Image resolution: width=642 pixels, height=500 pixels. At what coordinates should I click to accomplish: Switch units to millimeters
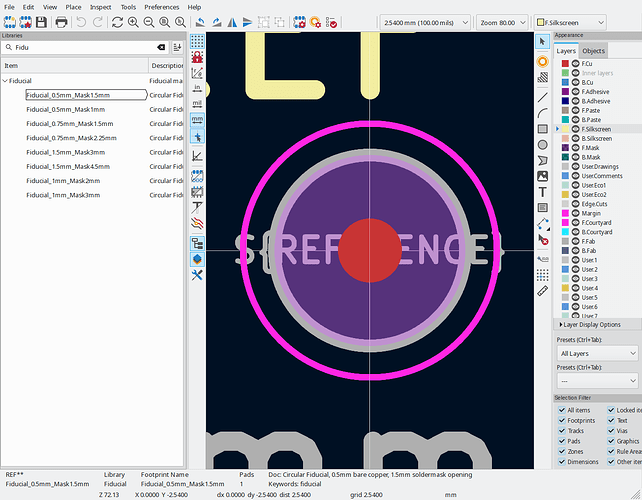tap(197, 119)
